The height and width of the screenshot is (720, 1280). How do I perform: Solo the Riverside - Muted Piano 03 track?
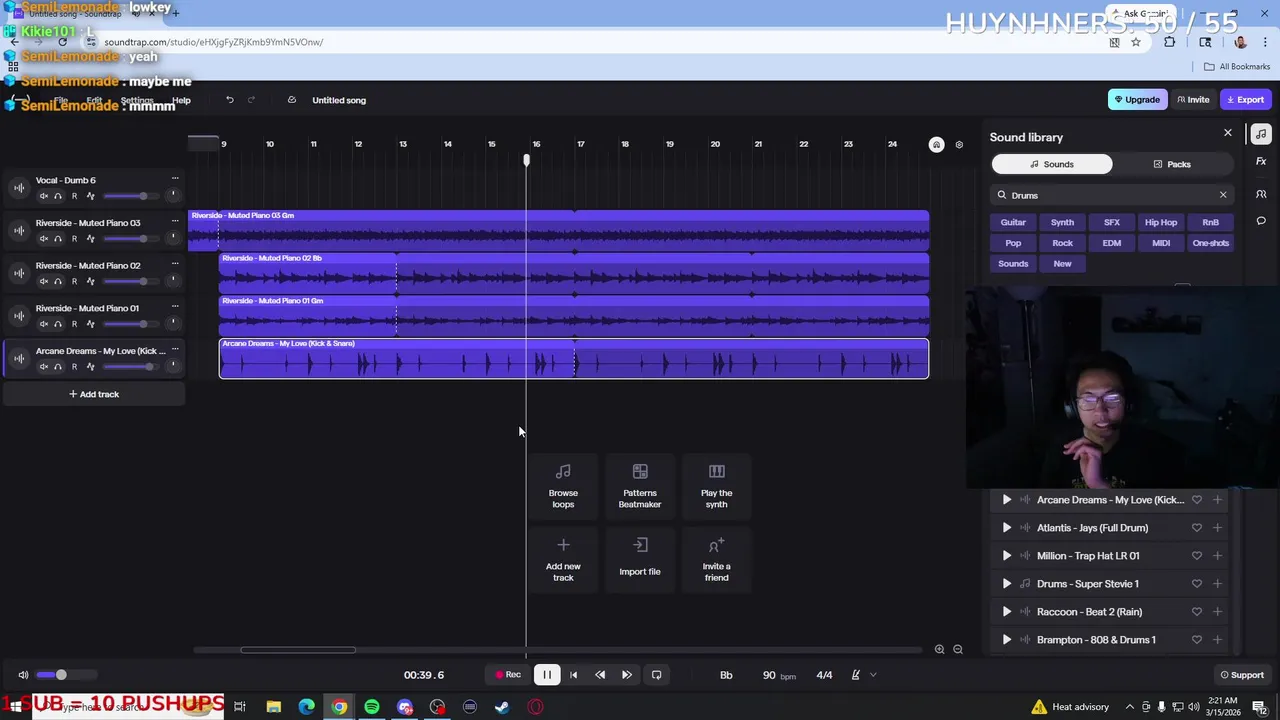point(58,239)
